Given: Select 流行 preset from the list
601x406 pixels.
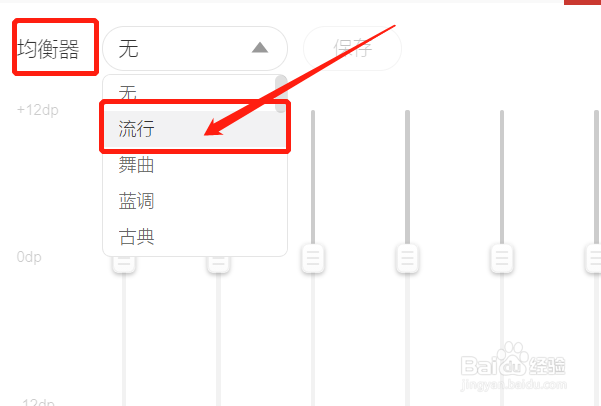Looking at the screenshot, I should point(195,129).
